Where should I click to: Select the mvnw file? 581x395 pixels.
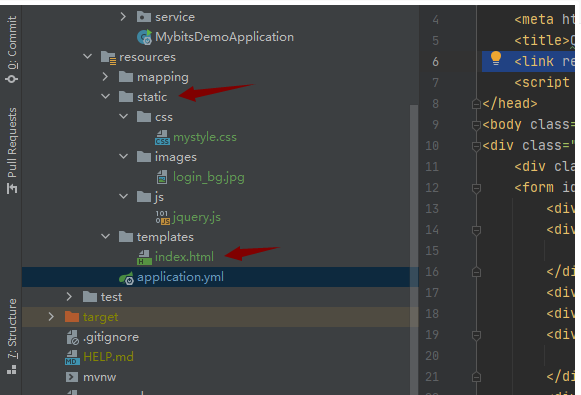99,377
